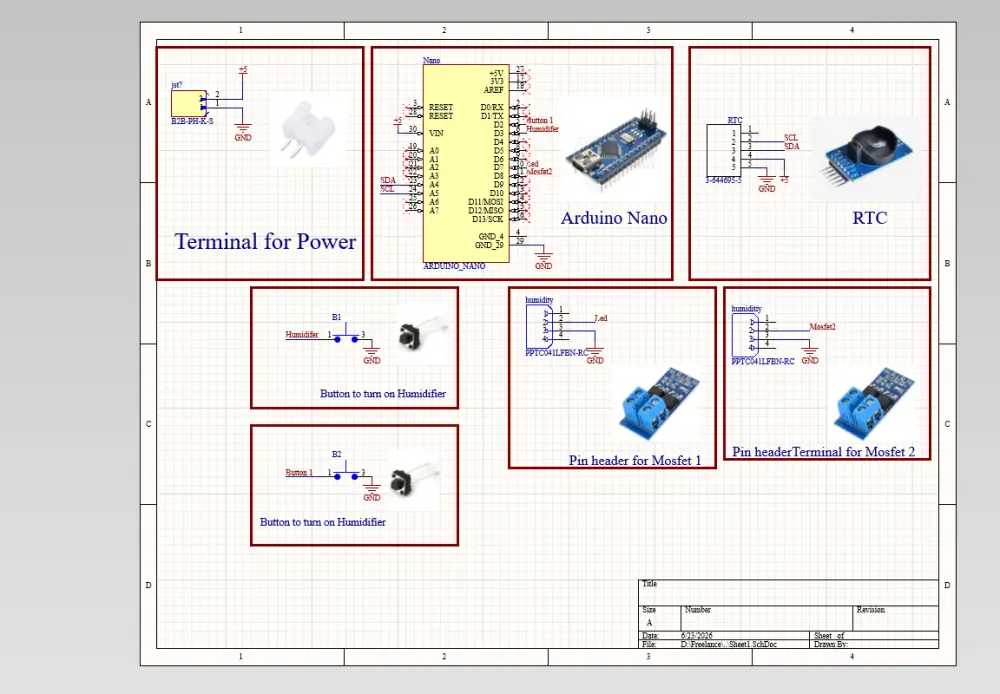Select the D13/SCK pin label
The height and width of the screenshot is (694, 1000).
tap(487, 219)
